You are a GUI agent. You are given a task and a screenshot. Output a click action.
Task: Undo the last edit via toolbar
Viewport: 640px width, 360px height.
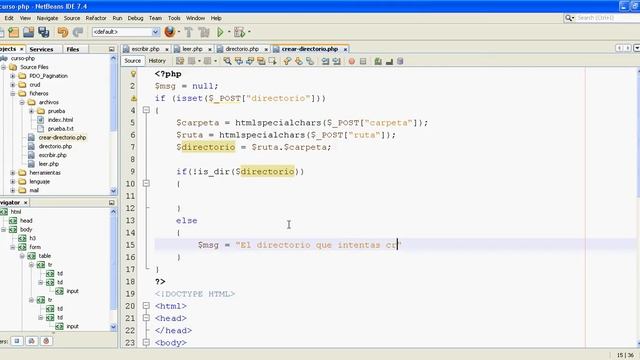(63, 32)
